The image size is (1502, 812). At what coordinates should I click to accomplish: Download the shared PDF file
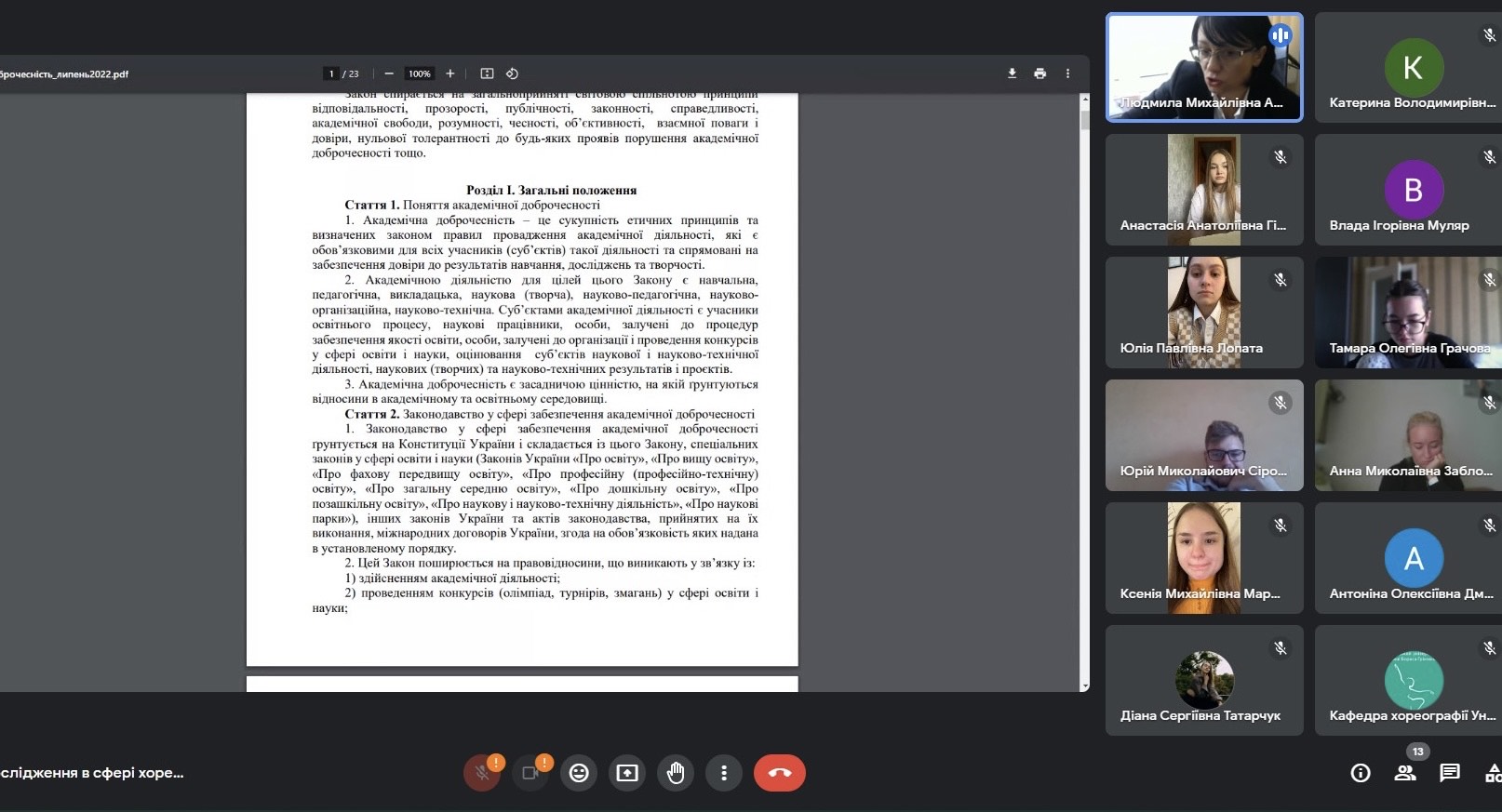tap(1012, 73)
